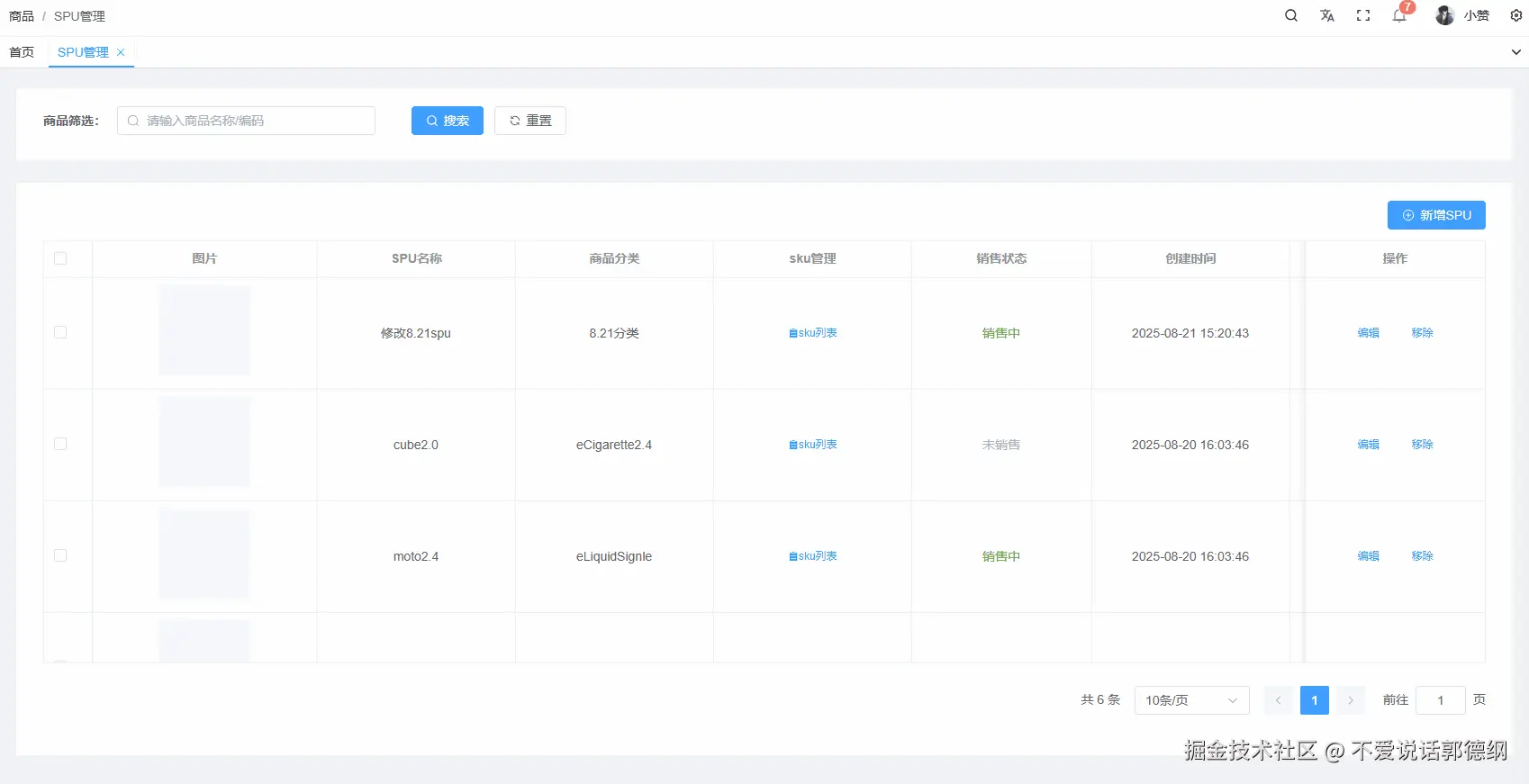Open image thumbnail for cube2.0

pos(204,442)
